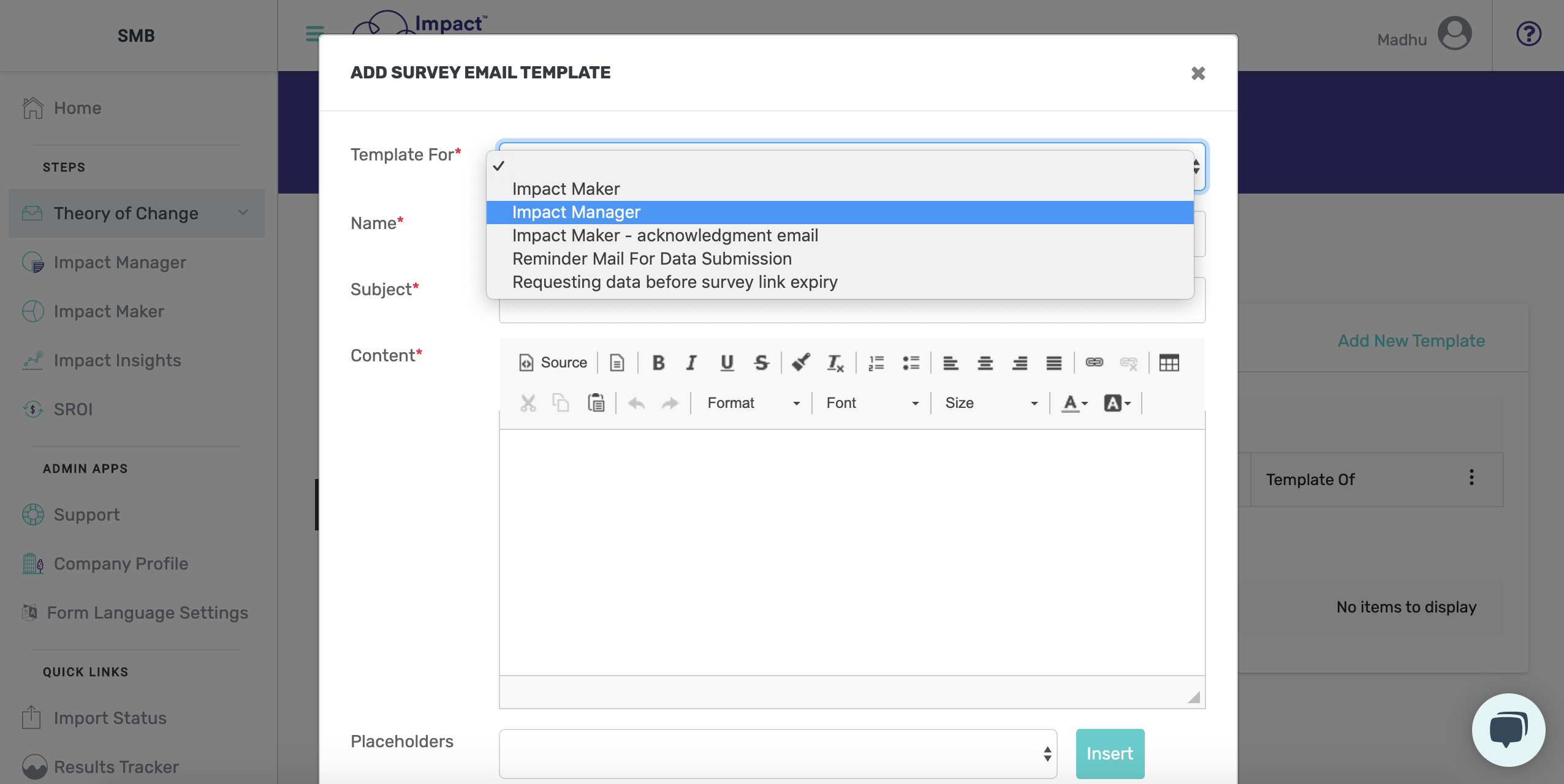Open the Text Color picker
Image resolution: width=1564 pixels, height=784 pixels.
click(x=1075, y=403)
